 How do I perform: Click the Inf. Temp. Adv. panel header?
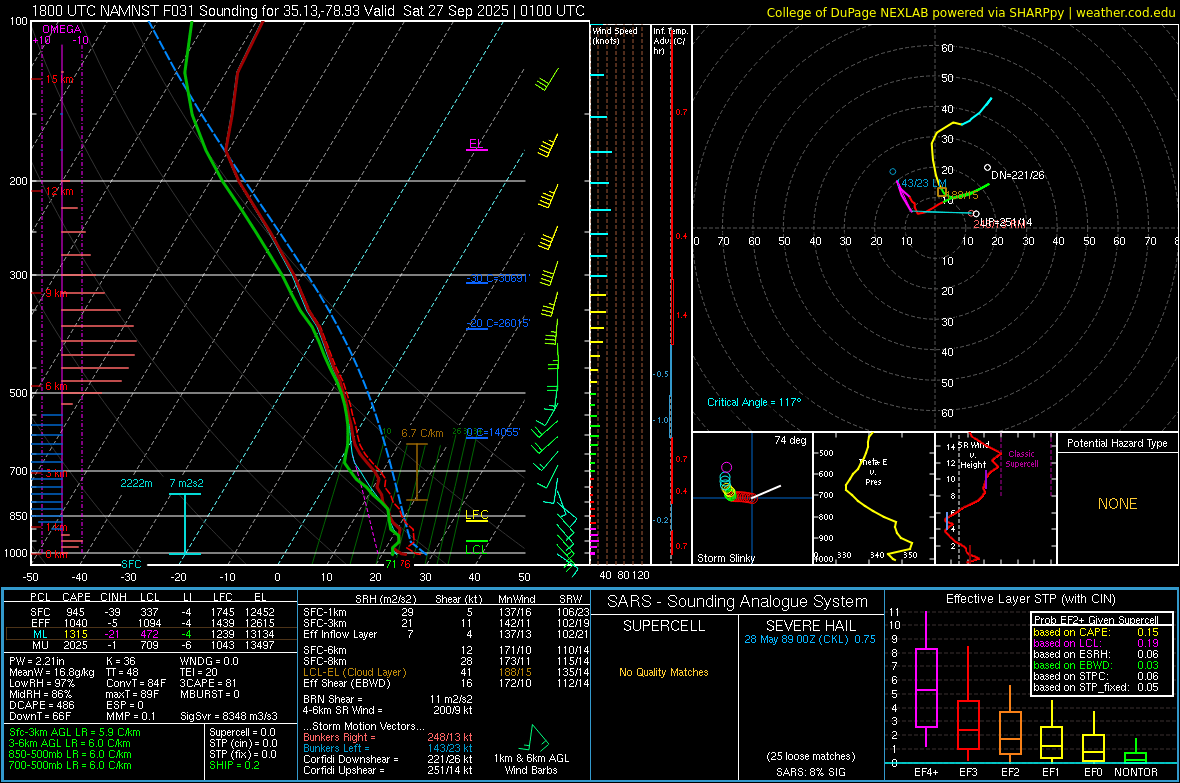click(670, 41)
